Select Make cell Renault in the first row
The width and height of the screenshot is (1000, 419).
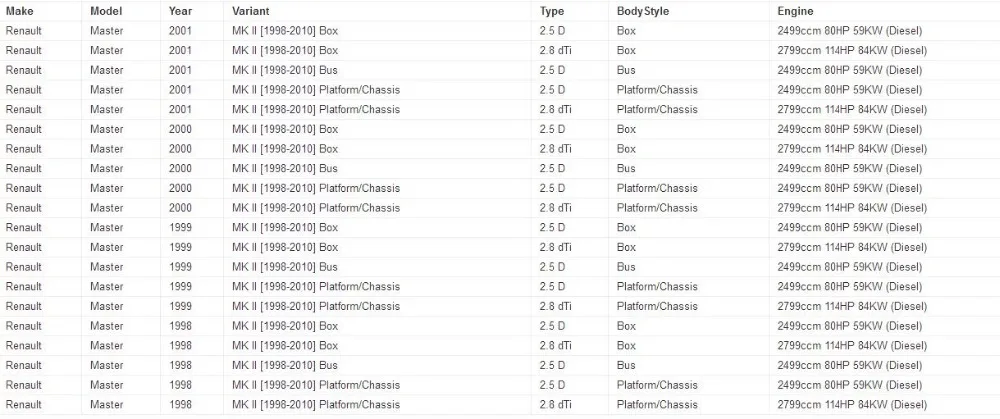click(41, 31)
